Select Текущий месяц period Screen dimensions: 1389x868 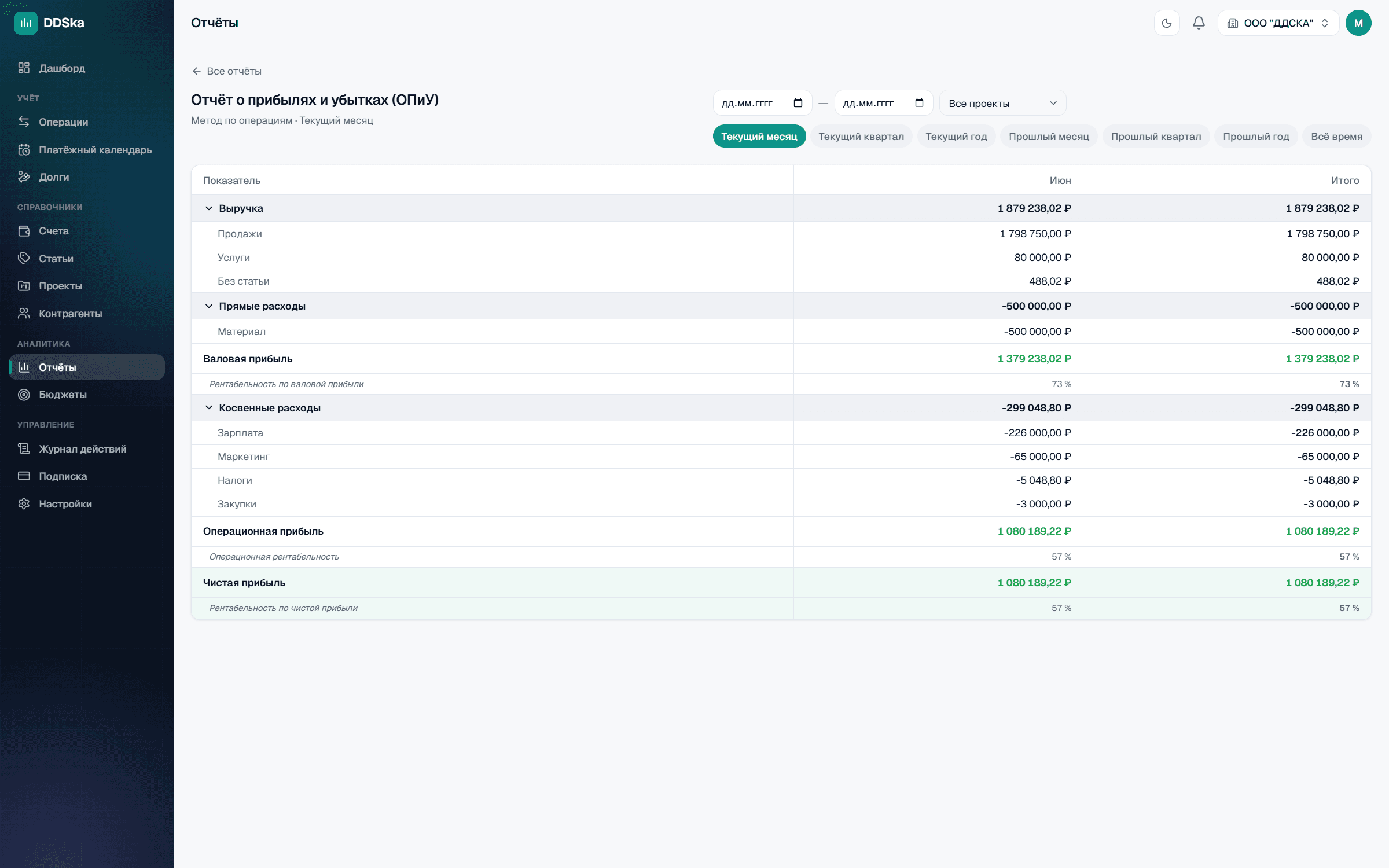759,137
